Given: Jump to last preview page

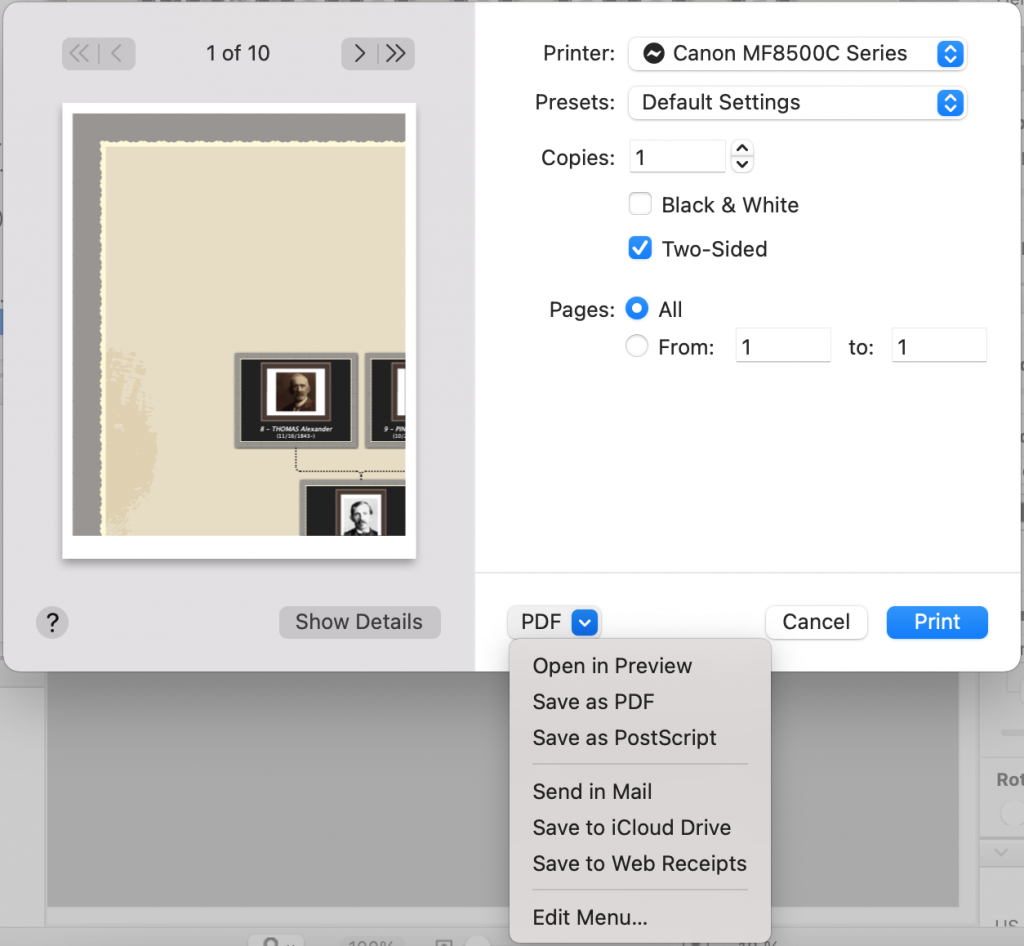Looking at the screenshot, I should click(396, 54).
